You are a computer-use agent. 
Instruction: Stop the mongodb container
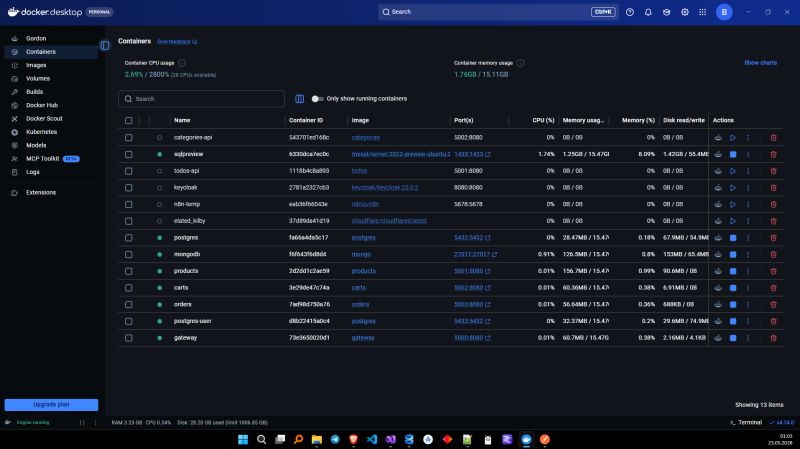pyautogui.click(x=733, y=254)
